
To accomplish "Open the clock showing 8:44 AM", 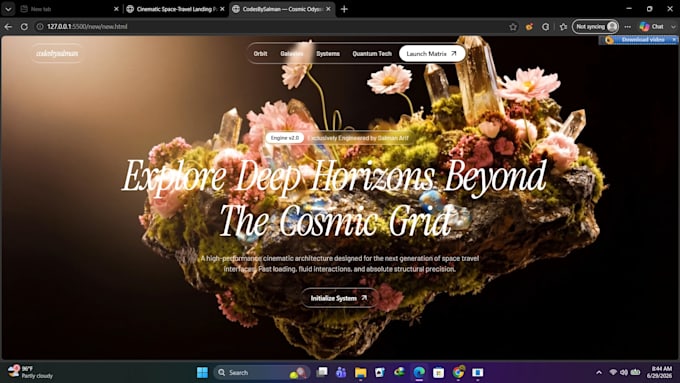I will (x=660, y=372).
